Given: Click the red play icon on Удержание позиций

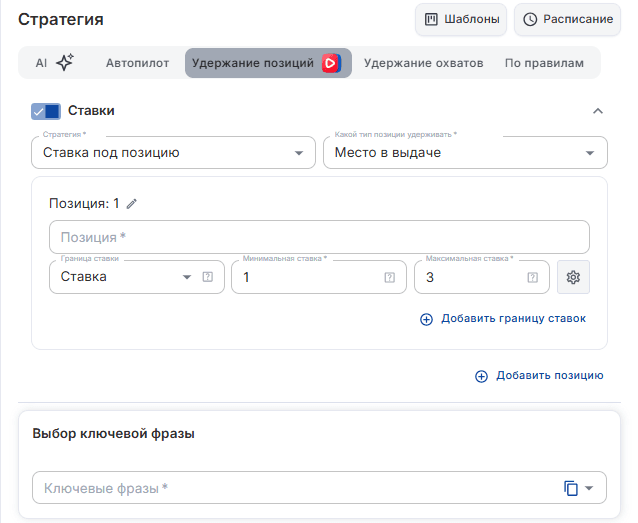Looking at the screenshot, I should (331, 63).
